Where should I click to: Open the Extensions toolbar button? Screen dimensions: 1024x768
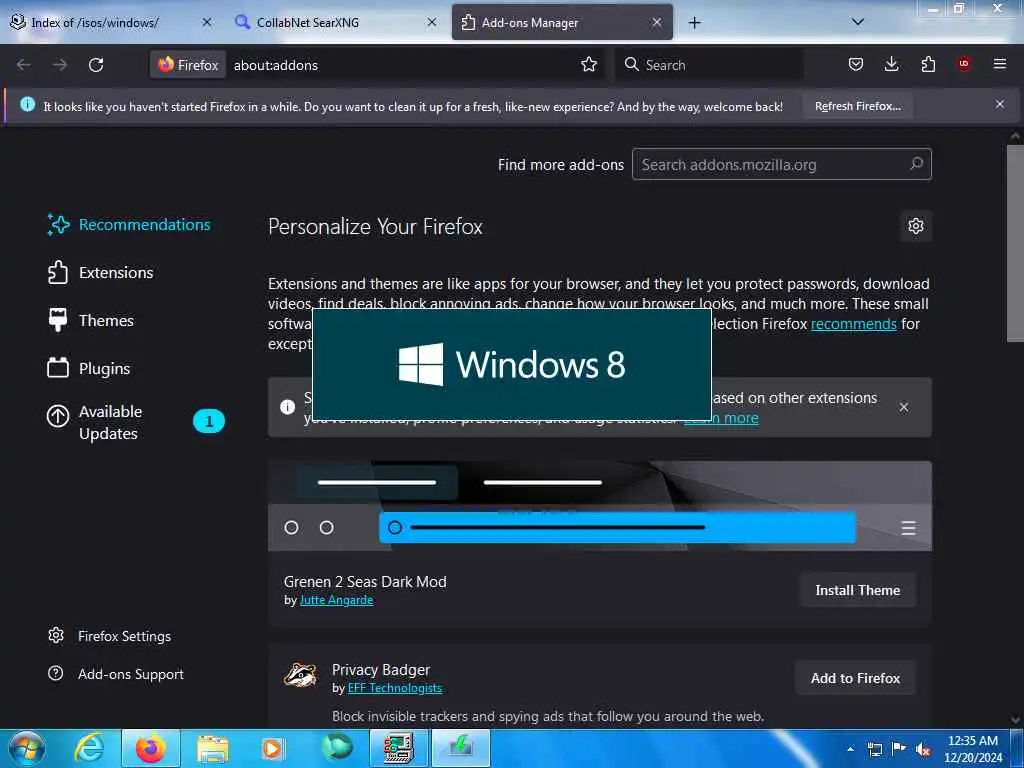pyautogui.click(x=928, y=64)
